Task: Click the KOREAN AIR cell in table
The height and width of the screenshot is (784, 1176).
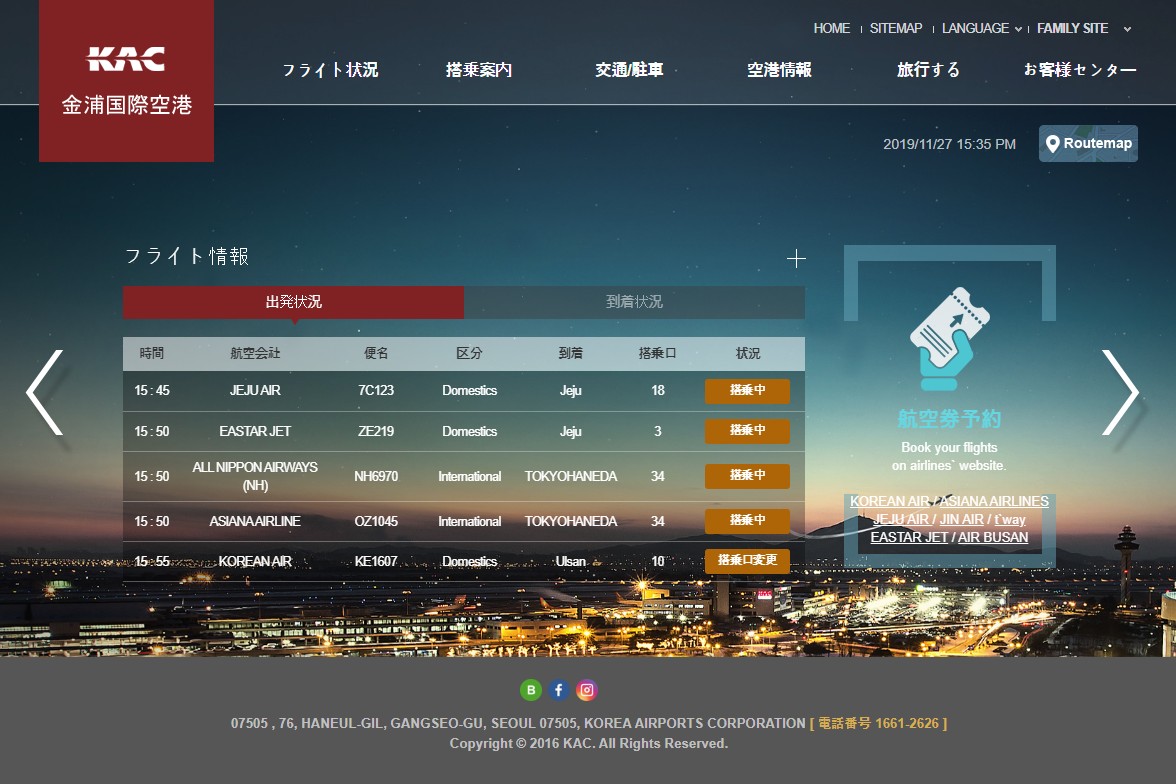Action: [255, 561]
